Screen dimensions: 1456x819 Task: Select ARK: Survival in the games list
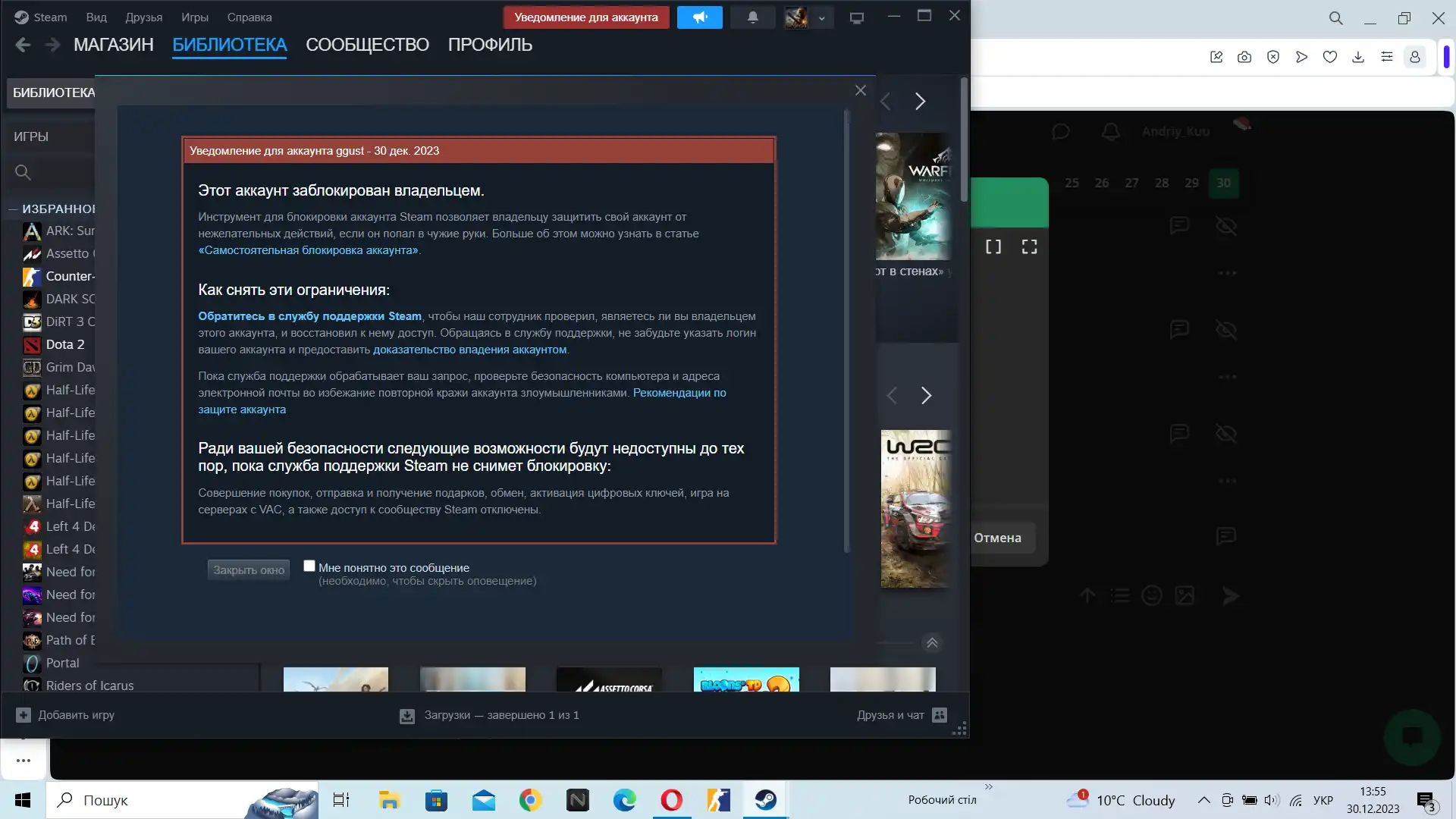(59, 231)
